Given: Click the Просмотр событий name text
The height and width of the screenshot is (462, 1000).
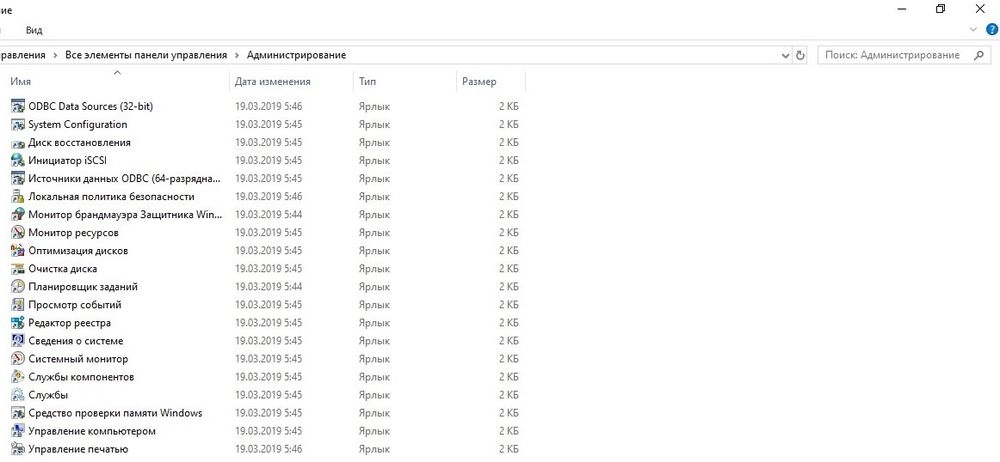Looking at the screenshot, I should point(75,305).
